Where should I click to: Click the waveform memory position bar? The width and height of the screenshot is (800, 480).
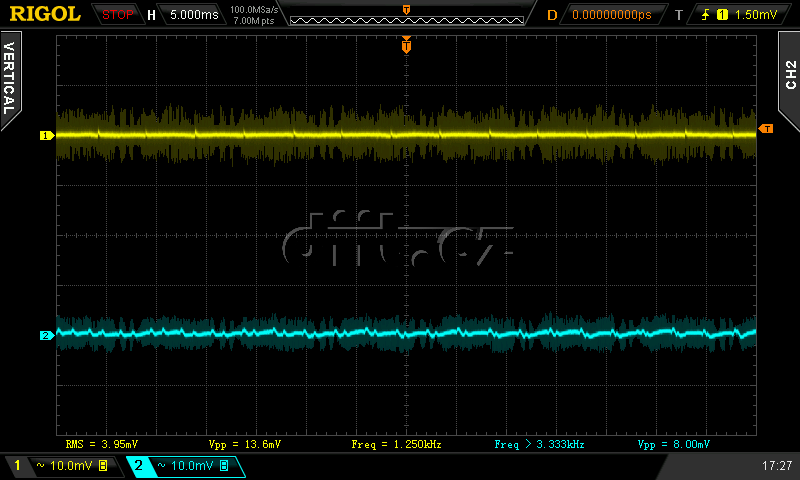[405, 15]
